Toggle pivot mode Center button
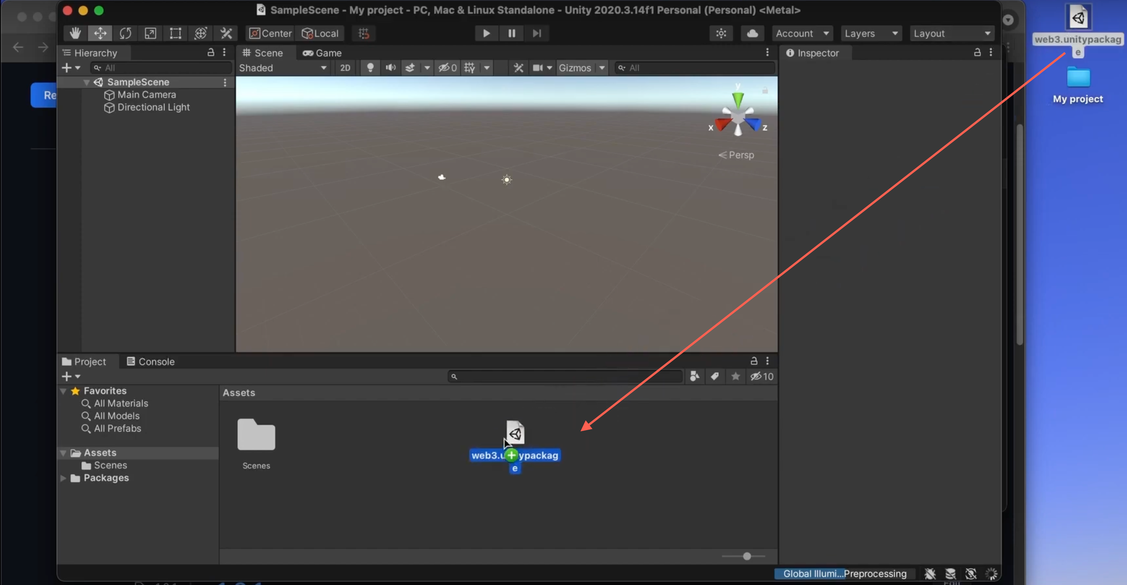 270,33
